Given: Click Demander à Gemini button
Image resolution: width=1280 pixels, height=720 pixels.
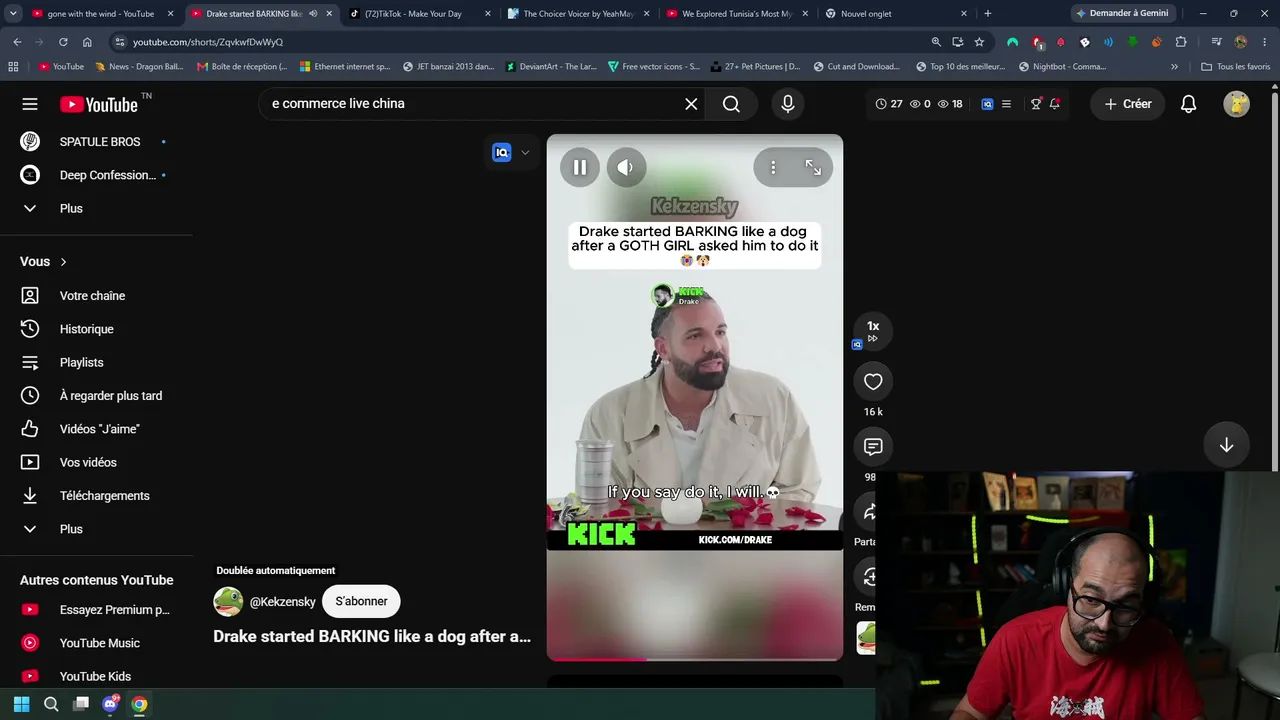Looking at the screenshot, I should click(1122, 14).
